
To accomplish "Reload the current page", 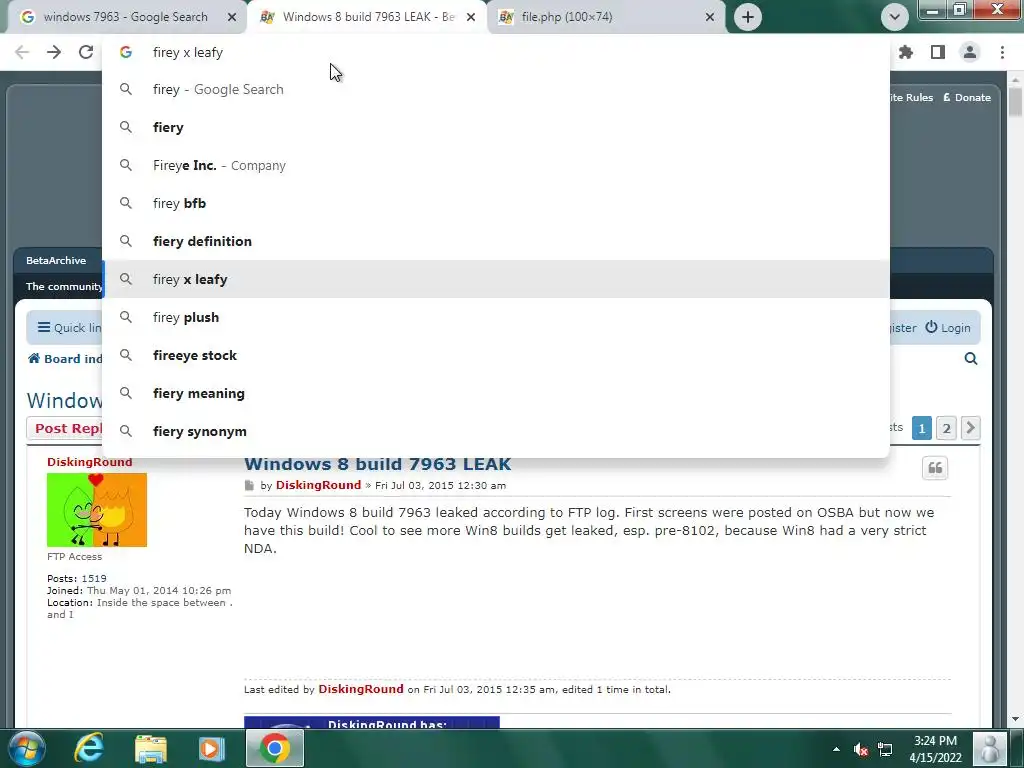I will 86,52.
